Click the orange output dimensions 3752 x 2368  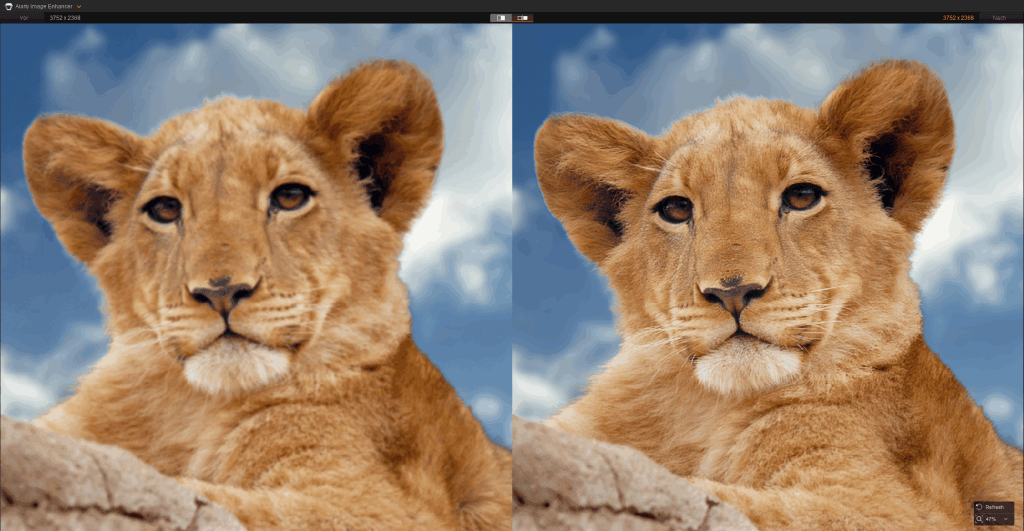pos(958,18)
